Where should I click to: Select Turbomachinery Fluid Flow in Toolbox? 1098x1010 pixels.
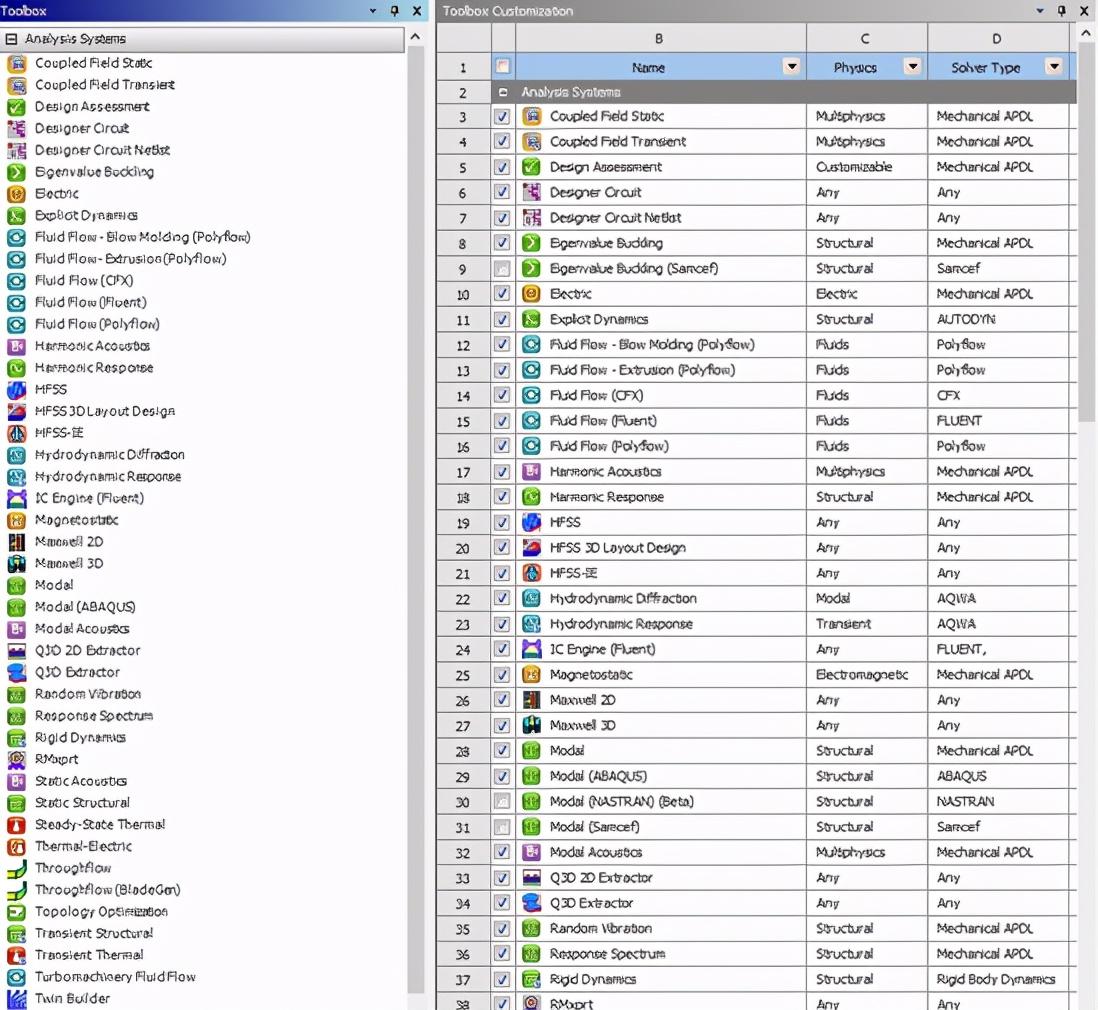point(115,977)
